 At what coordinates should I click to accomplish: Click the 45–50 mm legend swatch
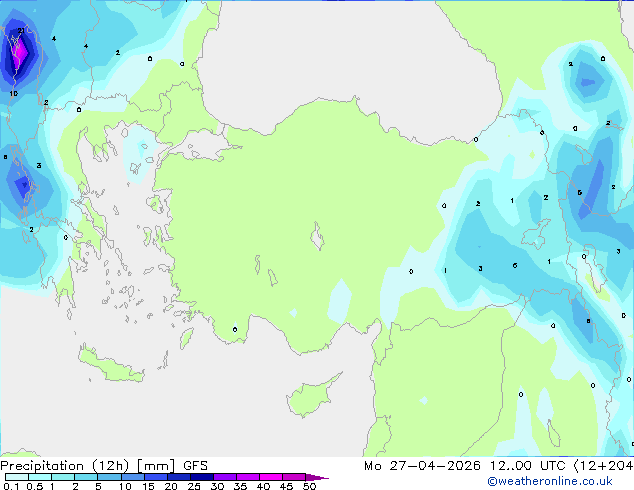pyautogui.click(x=294, y=477)
